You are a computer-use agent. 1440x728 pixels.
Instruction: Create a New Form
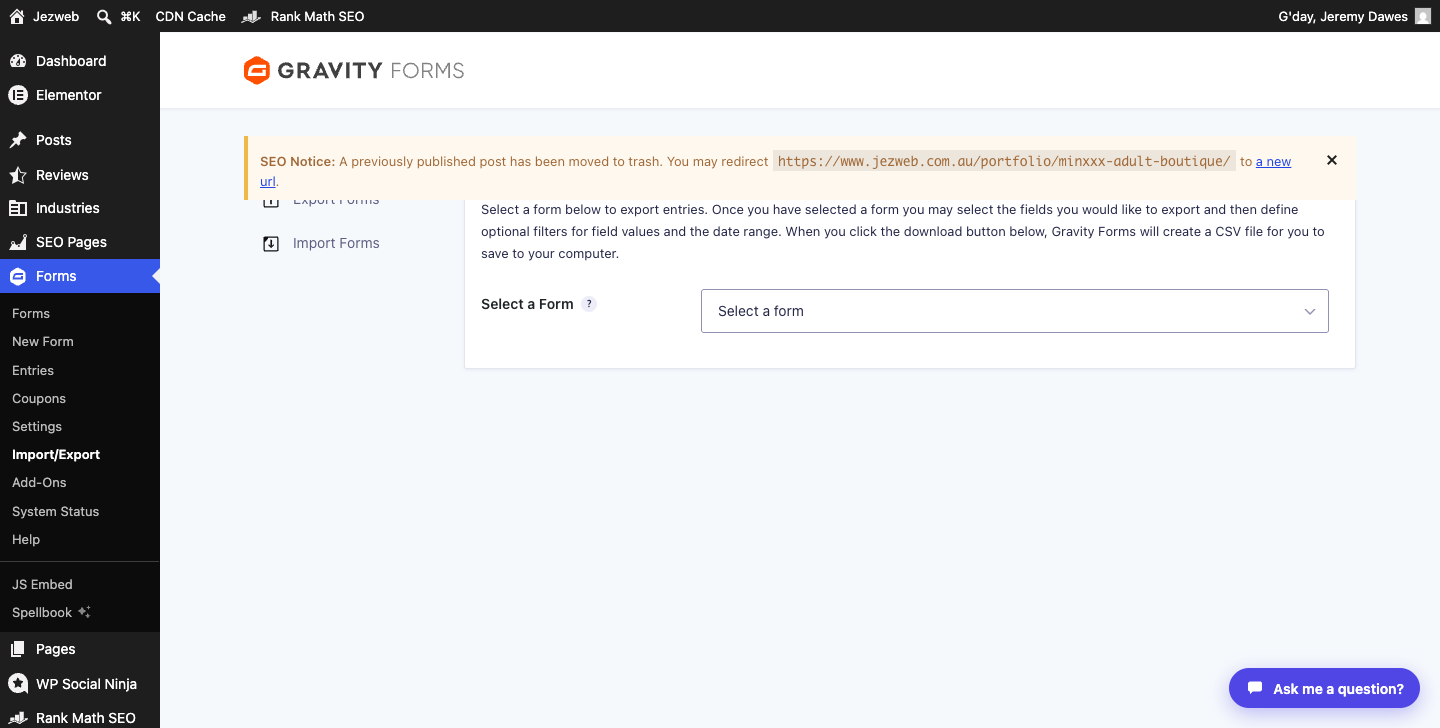pos(43,341)
